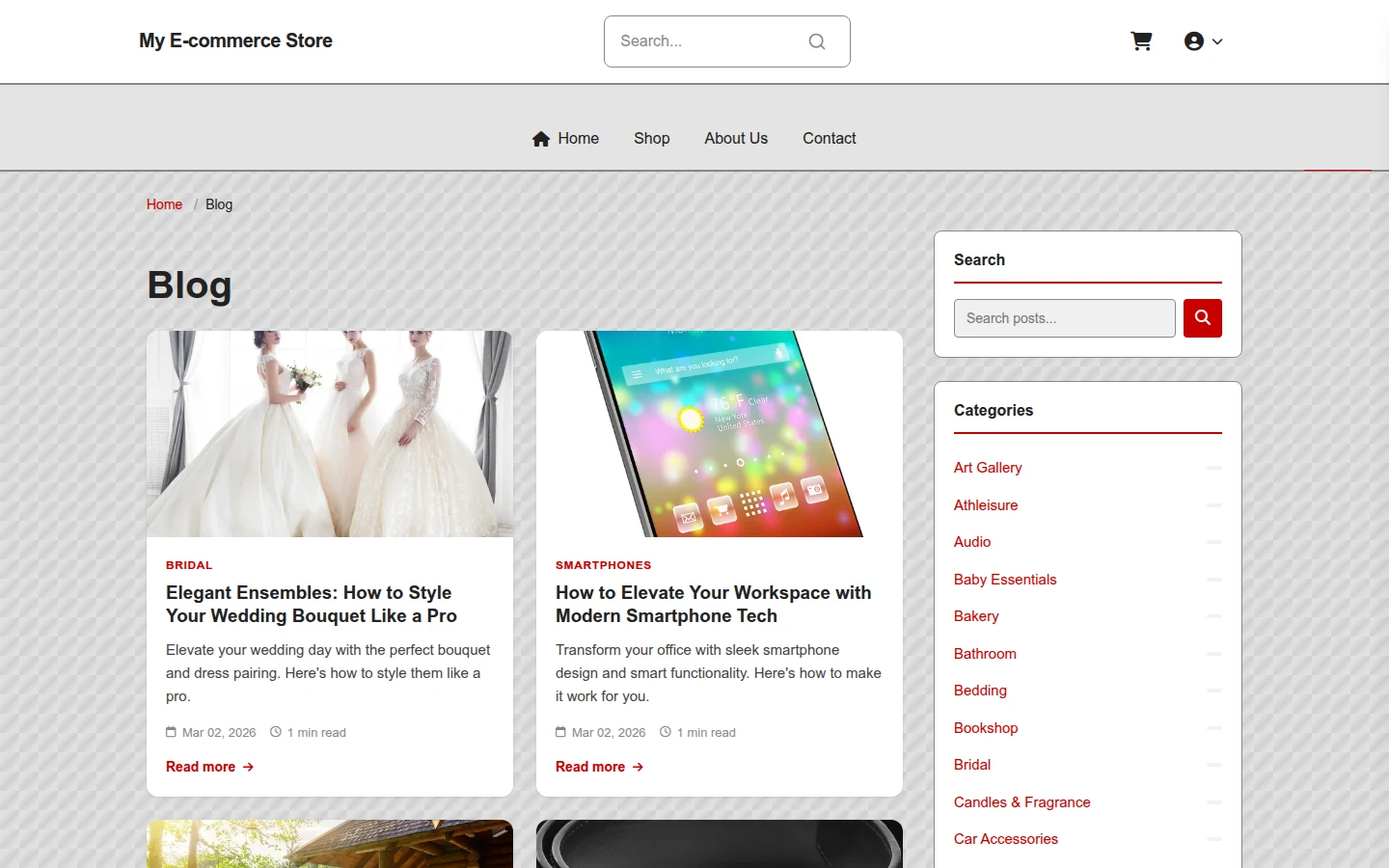Open the wedding dresses post thumbnail

point(330,434)
